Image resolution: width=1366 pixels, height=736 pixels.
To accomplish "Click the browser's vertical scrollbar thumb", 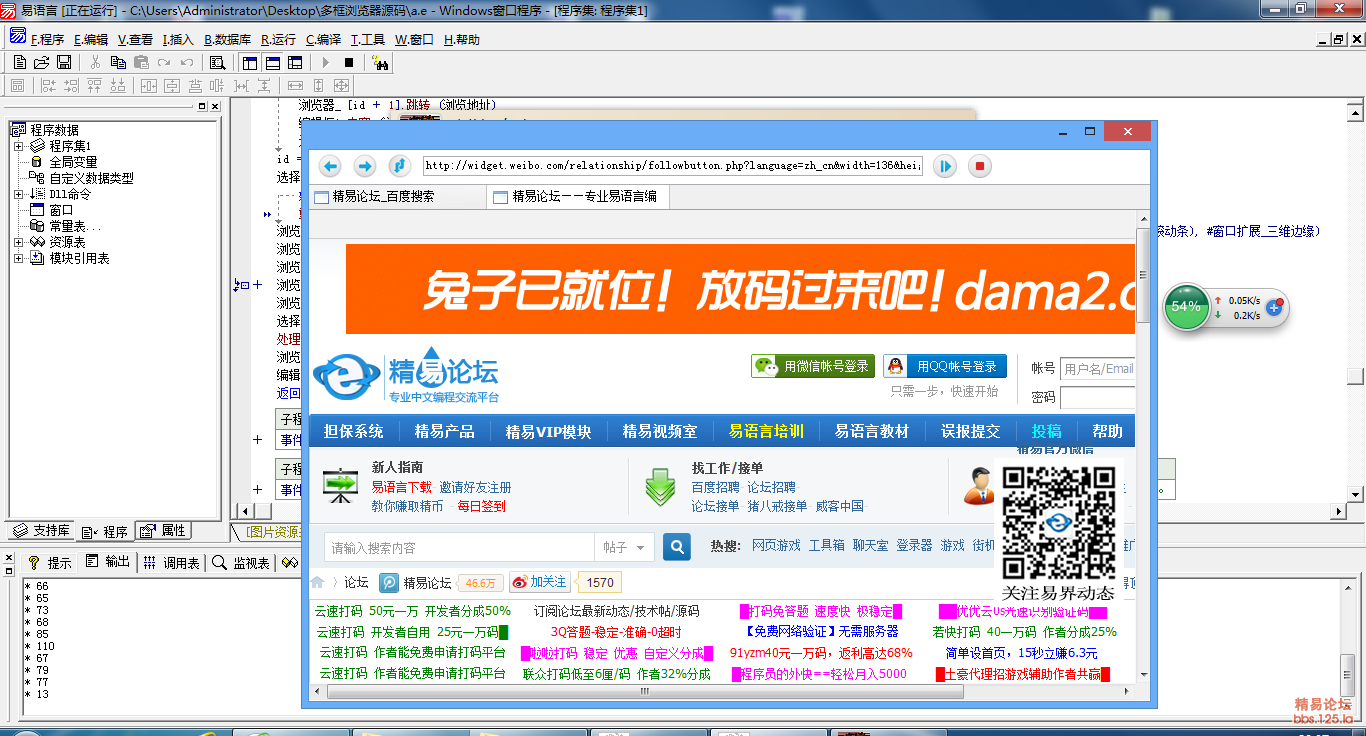I will click(x=1142, y=277).
